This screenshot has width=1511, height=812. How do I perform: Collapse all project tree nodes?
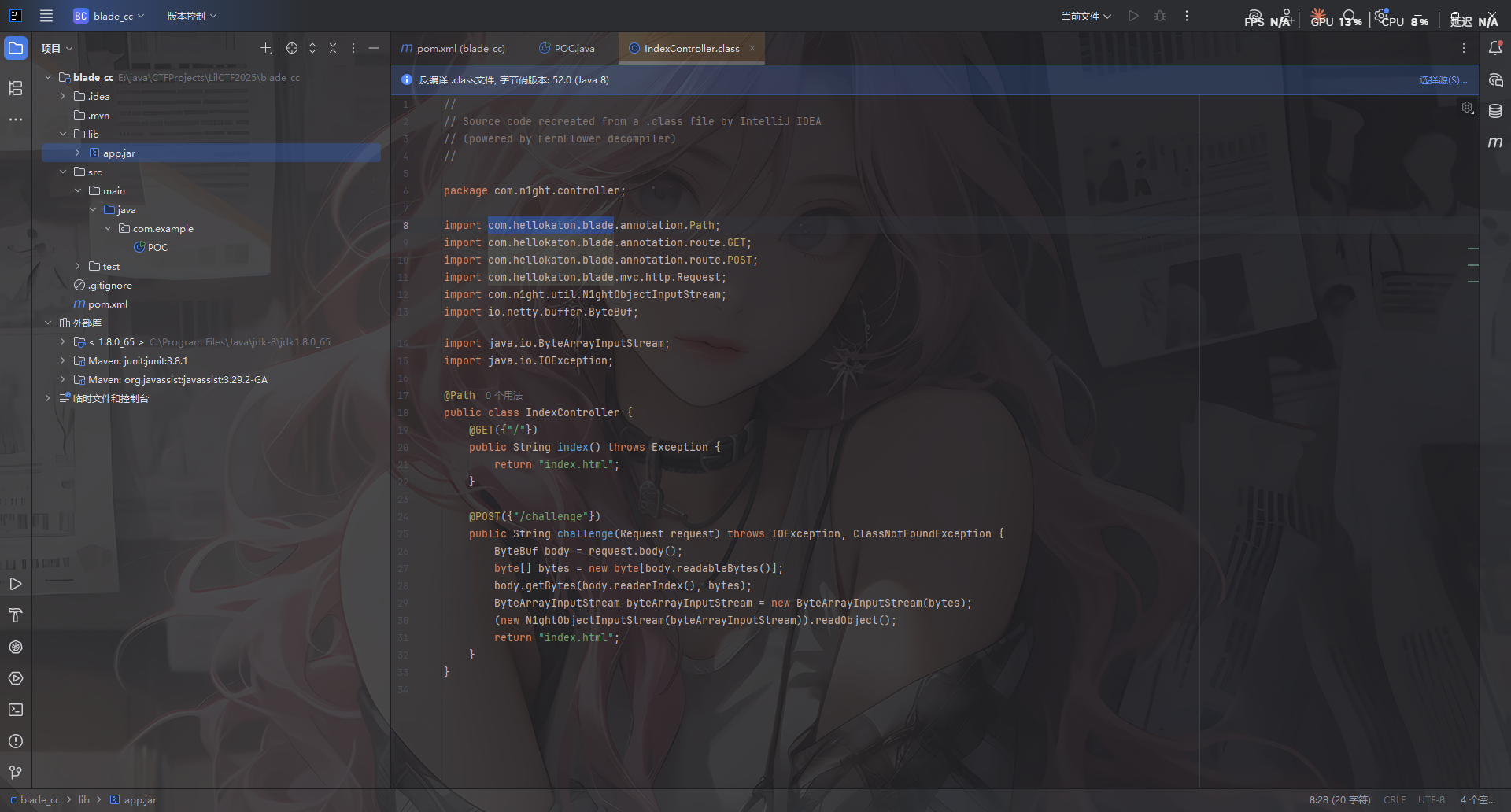333,48
